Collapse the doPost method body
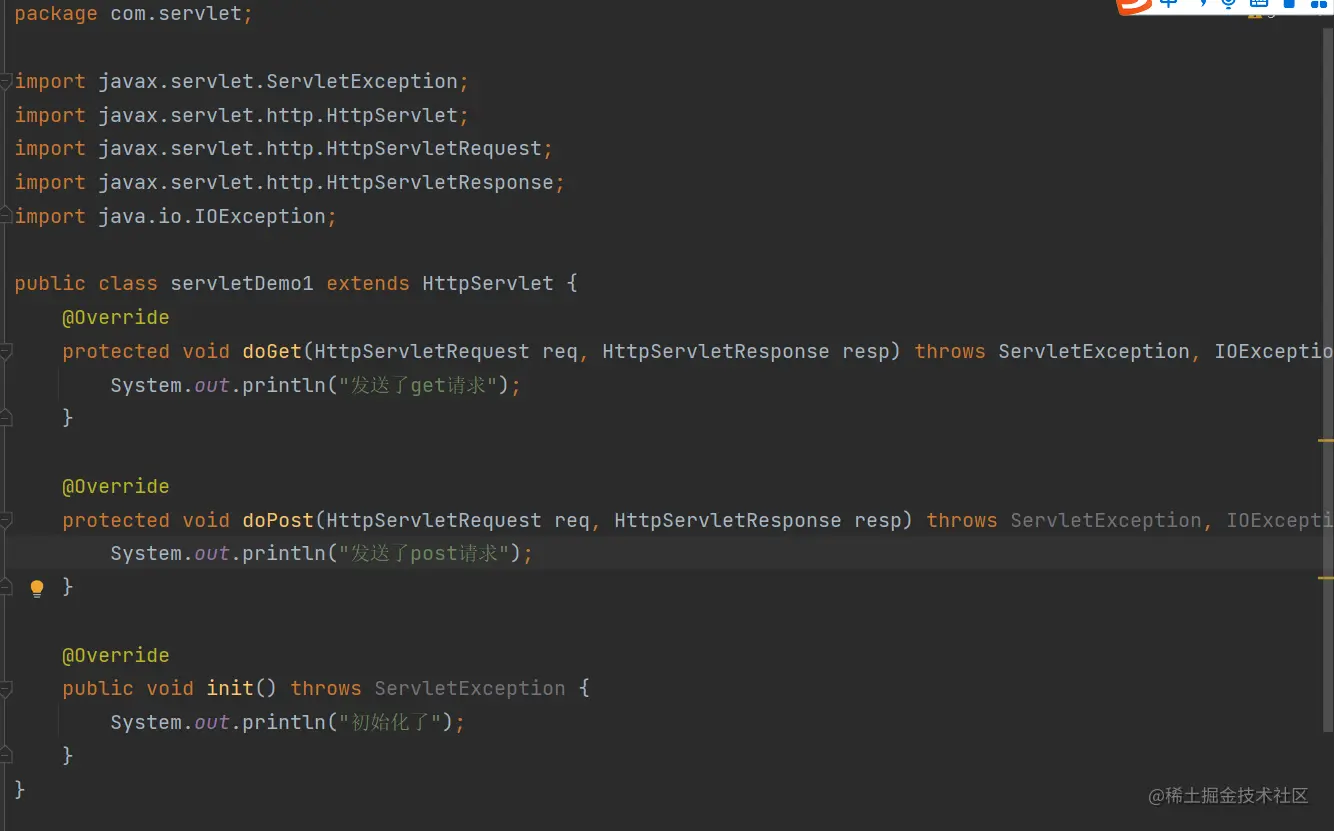The image size is (1334, 831). pos(5,520)
